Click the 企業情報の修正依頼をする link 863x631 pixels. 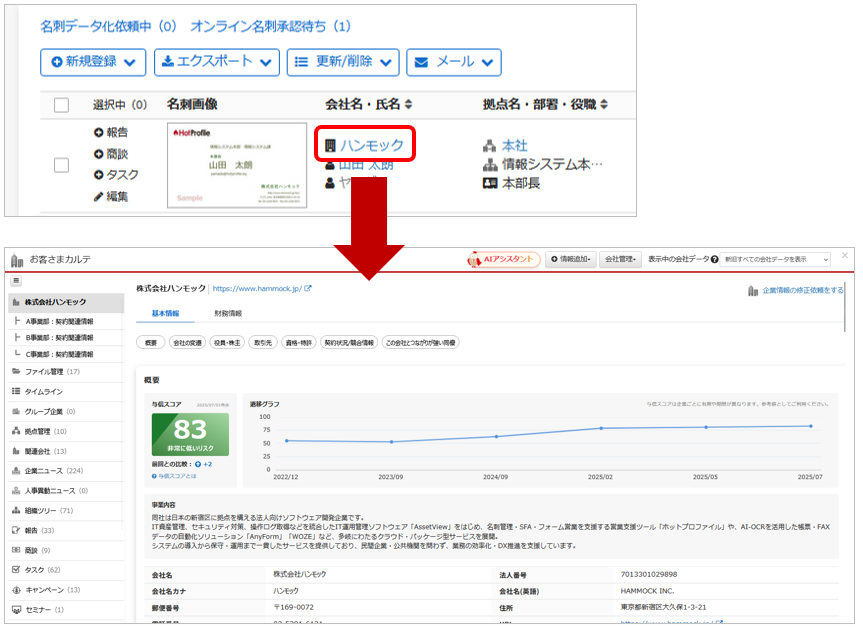pos(795,291)
